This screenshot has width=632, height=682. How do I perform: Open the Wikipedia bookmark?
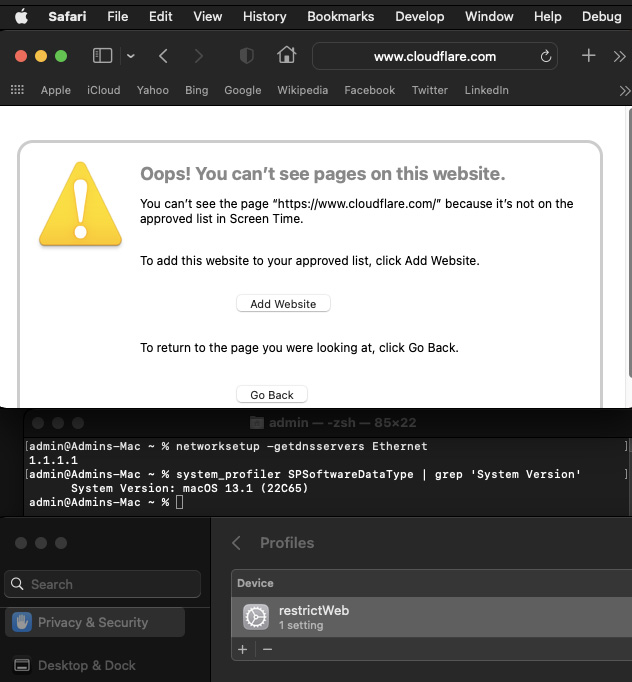point(303,90)
